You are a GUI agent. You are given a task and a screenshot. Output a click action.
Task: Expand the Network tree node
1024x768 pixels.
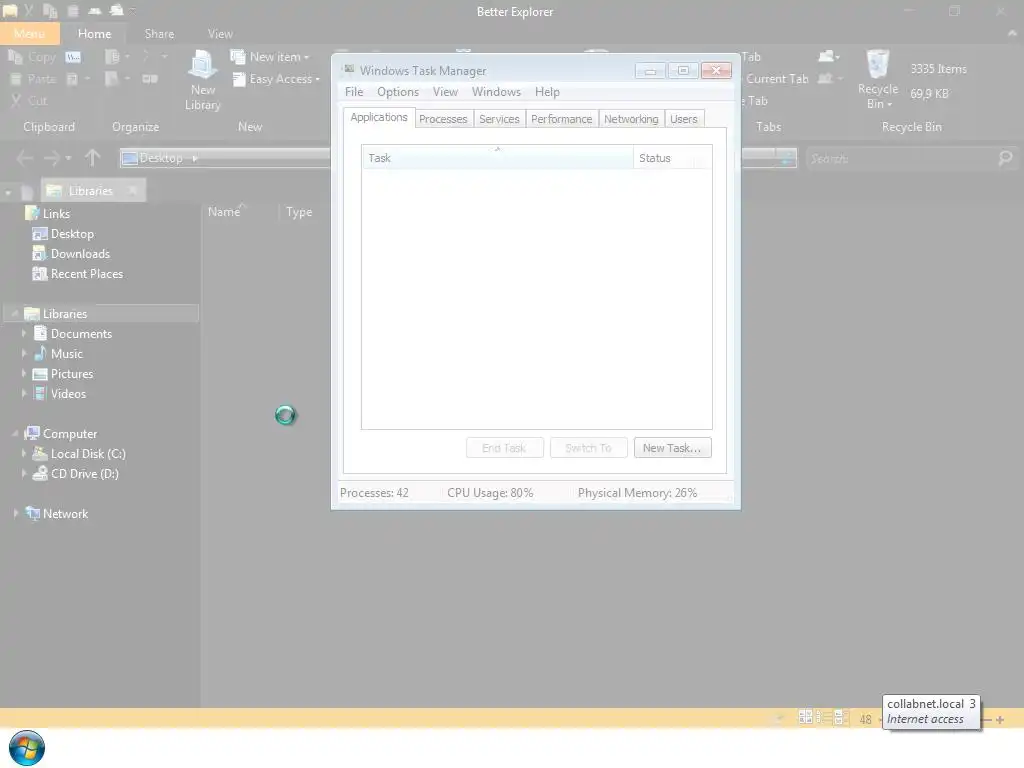point(16,513)
